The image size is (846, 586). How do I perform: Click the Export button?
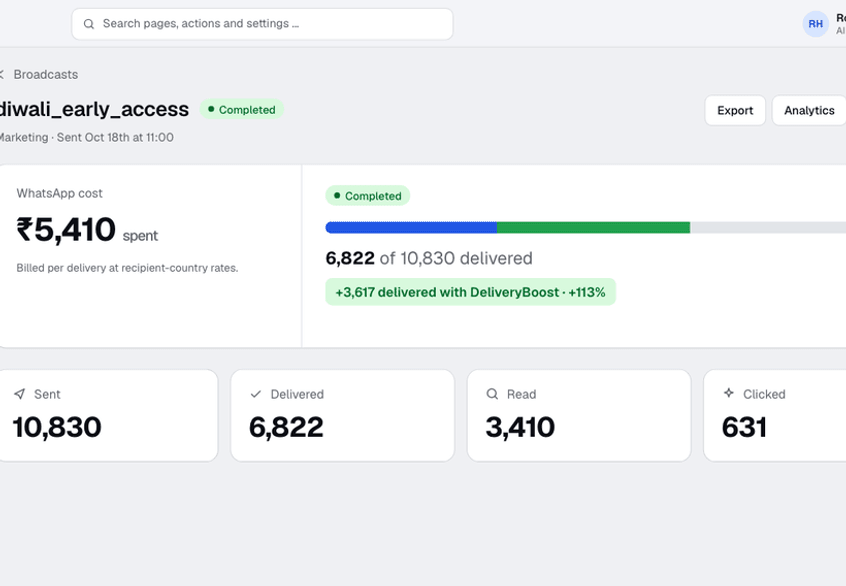735,110
